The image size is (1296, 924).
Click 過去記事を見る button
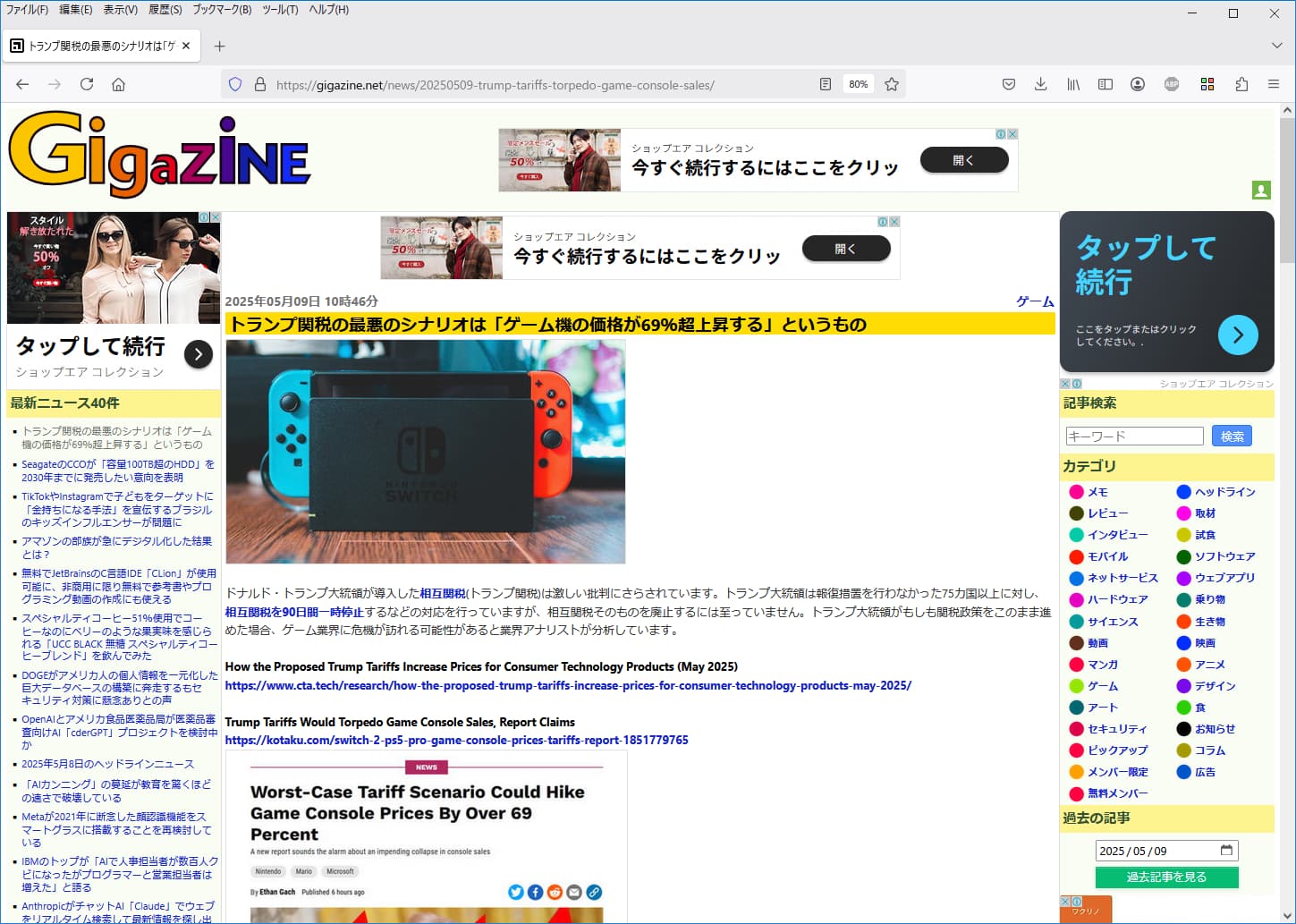pyautogui.click(x=1166, y=877)
